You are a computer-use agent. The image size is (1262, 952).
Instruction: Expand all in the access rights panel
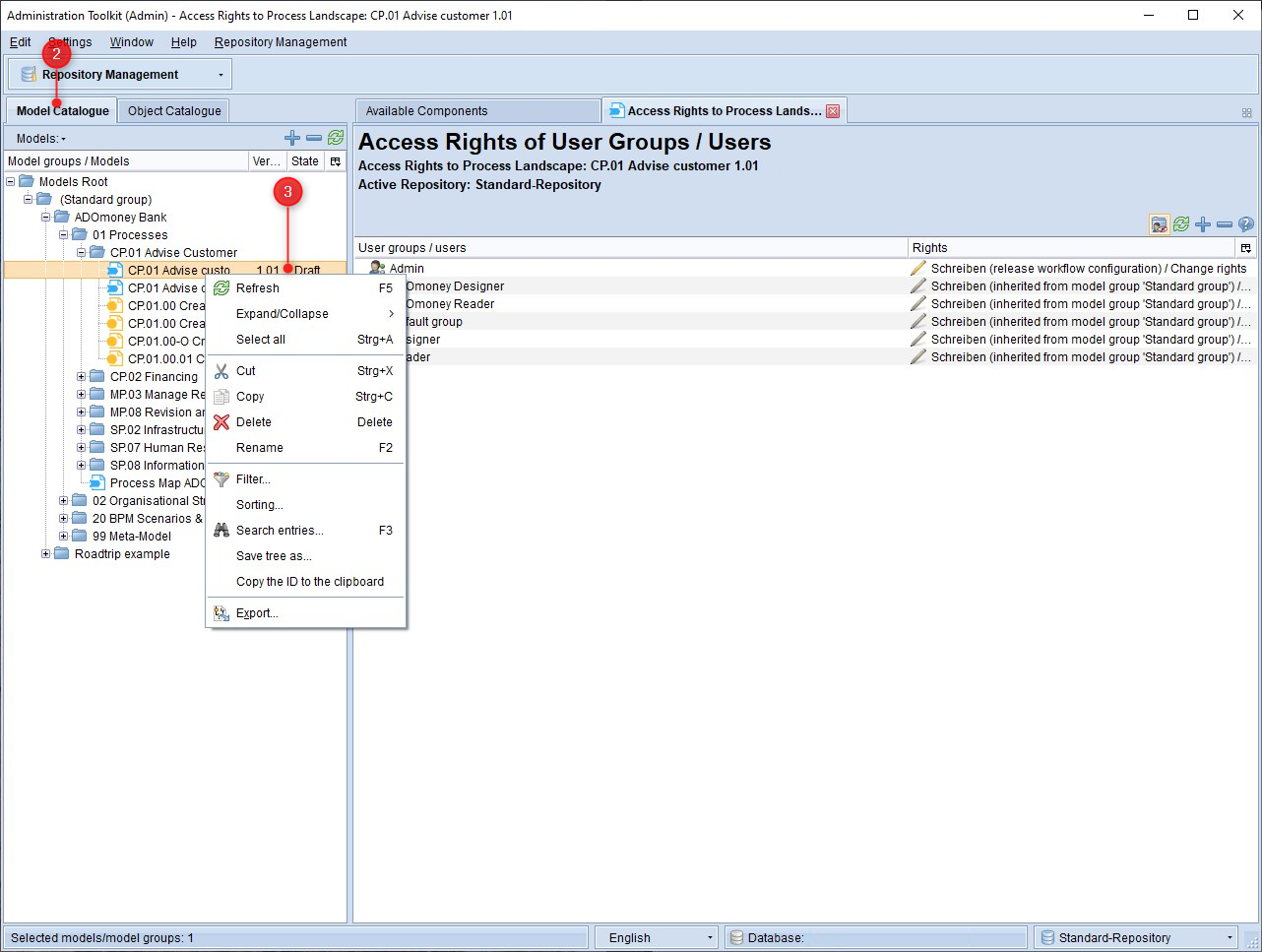pos(1203,224)
